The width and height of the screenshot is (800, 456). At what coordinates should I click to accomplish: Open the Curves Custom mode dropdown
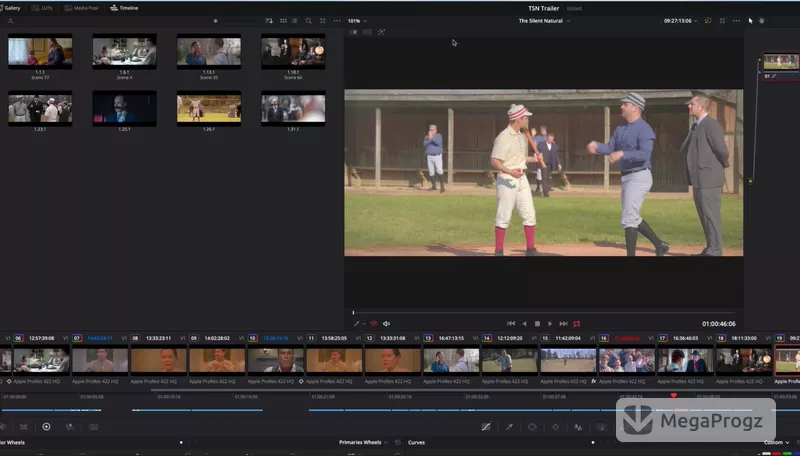[x=777, y=442]
